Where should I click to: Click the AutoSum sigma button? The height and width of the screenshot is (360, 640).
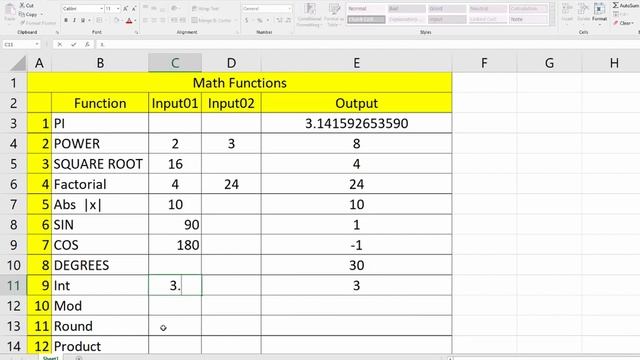click(625, 5)
